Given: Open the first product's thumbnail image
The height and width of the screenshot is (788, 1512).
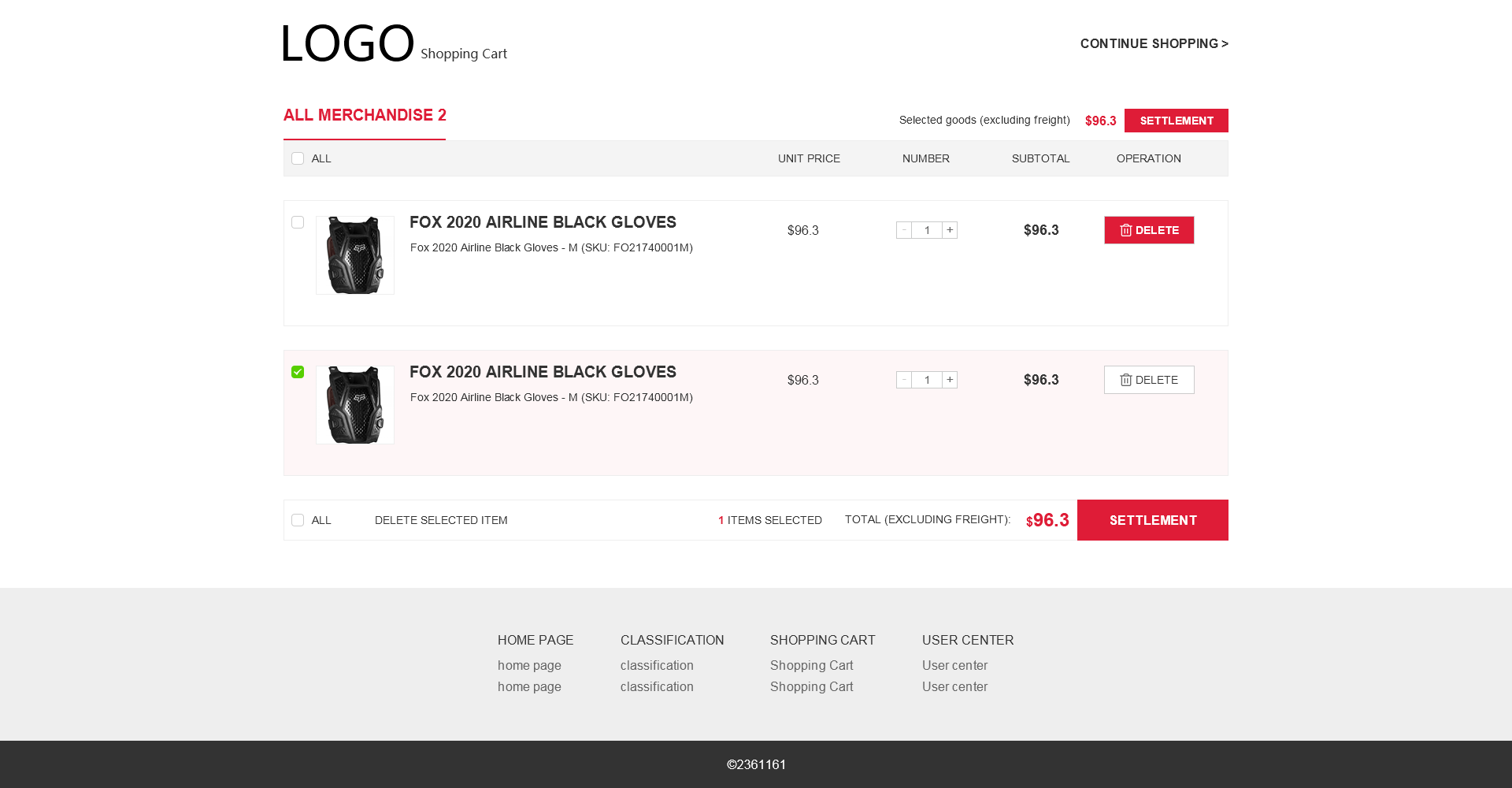Looking at the screenshot, I should (355, 255).
